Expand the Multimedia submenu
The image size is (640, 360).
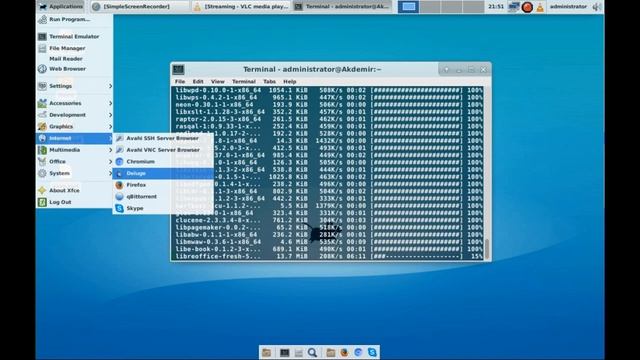74,150
